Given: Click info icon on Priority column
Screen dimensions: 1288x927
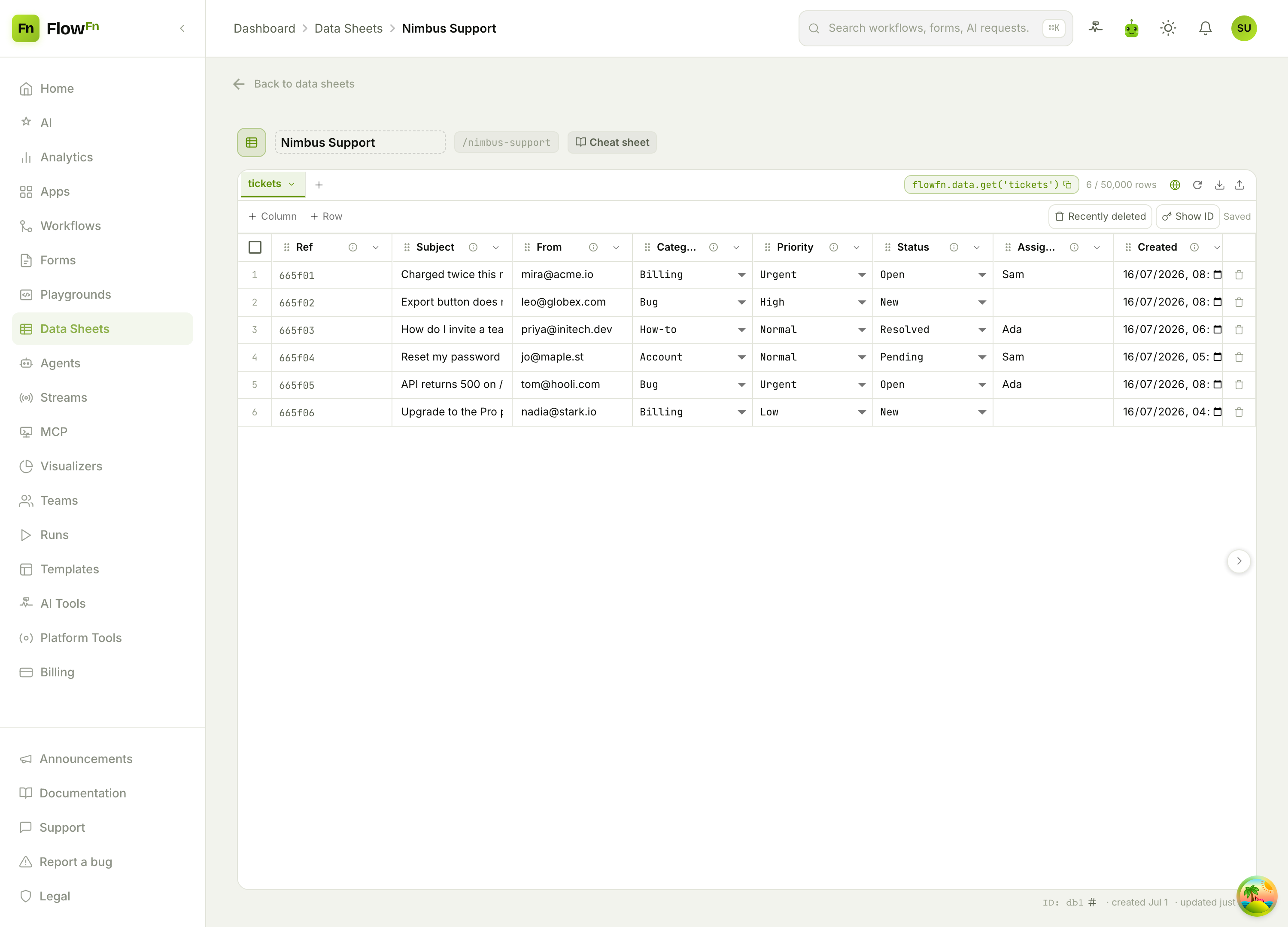Looking at the screenshot, I should pos(834,248).
